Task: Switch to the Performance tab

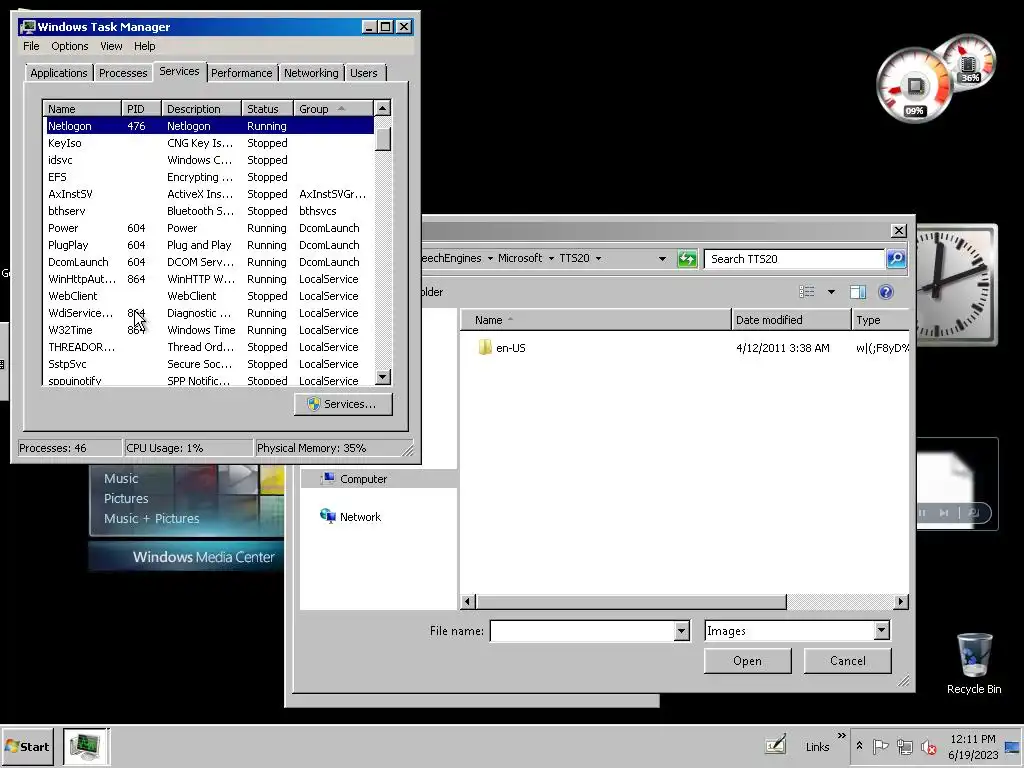Action: 241,73
